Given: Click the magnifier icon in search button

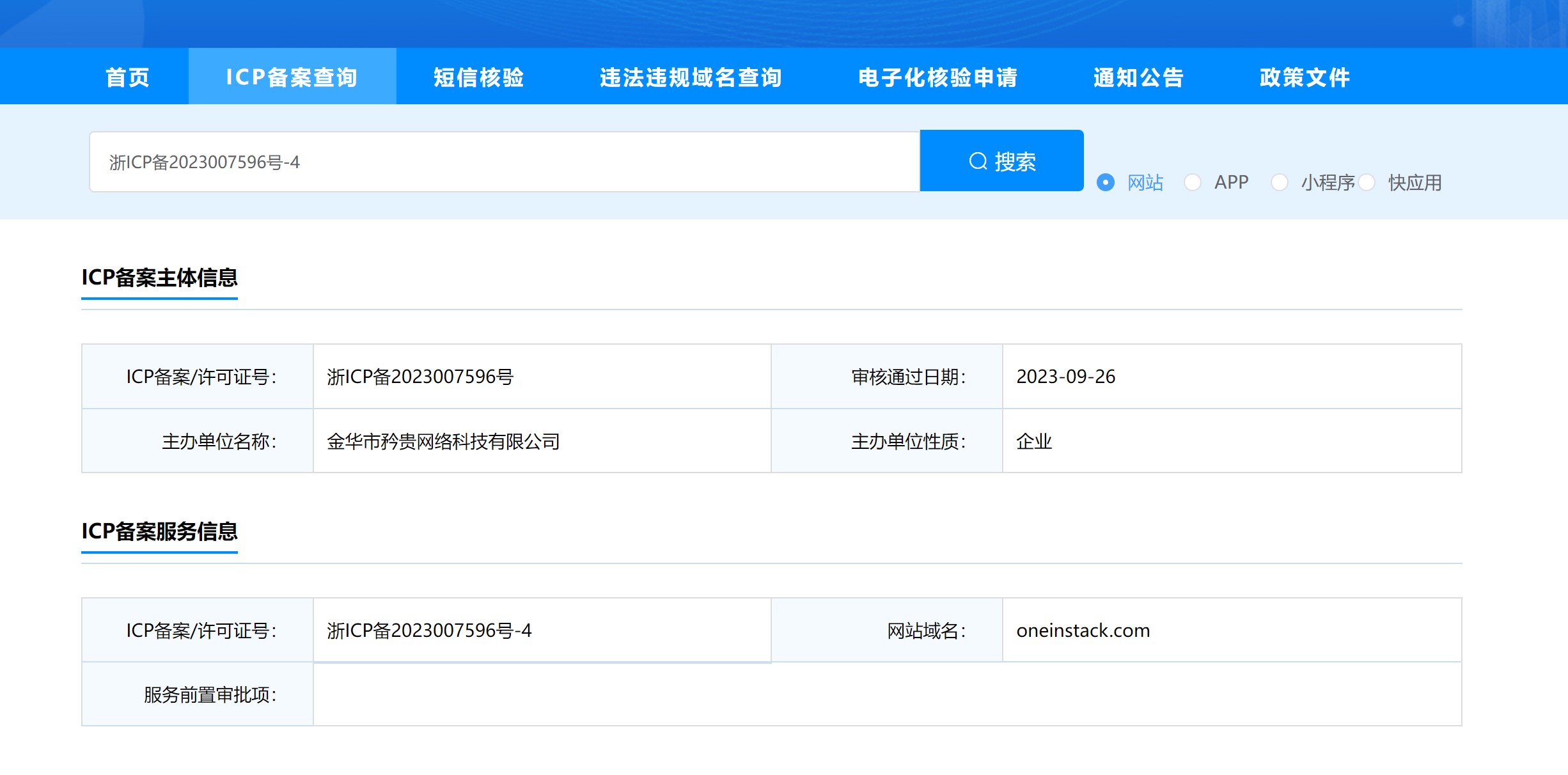Looking at the screenshot, I should click(978, 161).
